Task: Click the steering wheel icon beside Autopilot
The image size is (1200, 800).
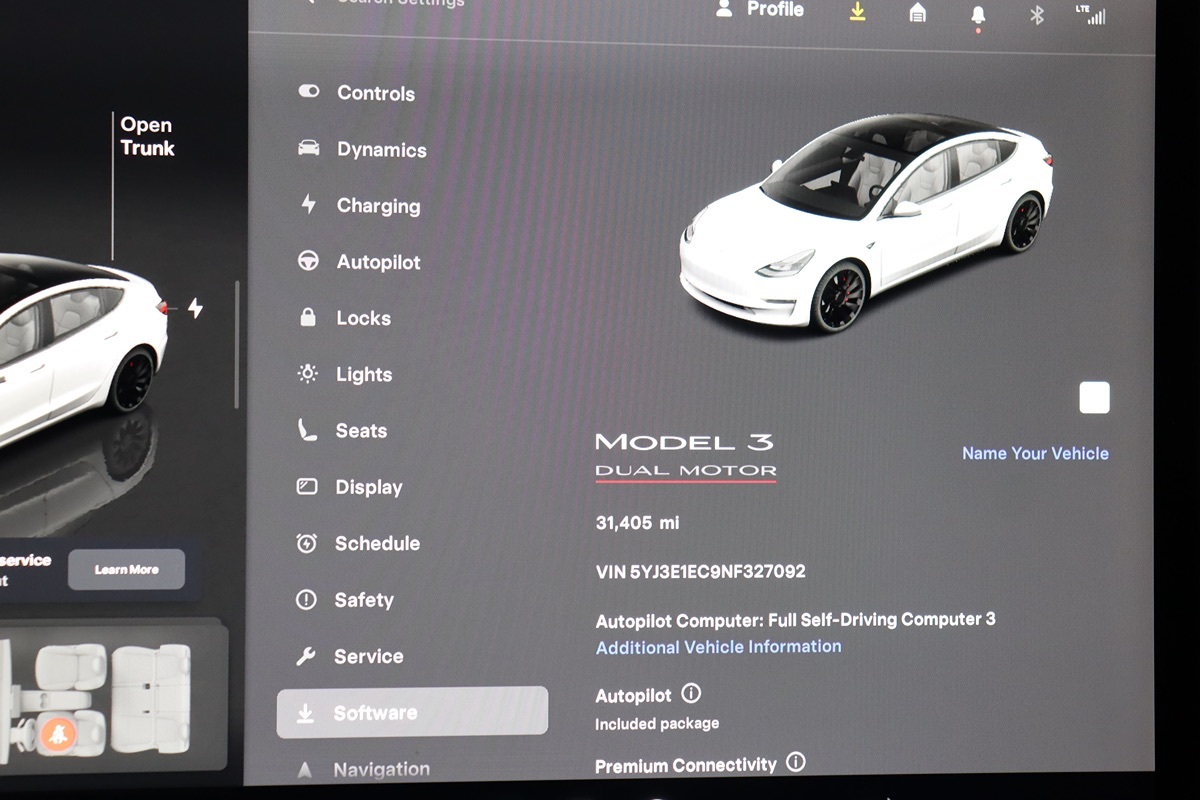Action: [x=308, y=261]
